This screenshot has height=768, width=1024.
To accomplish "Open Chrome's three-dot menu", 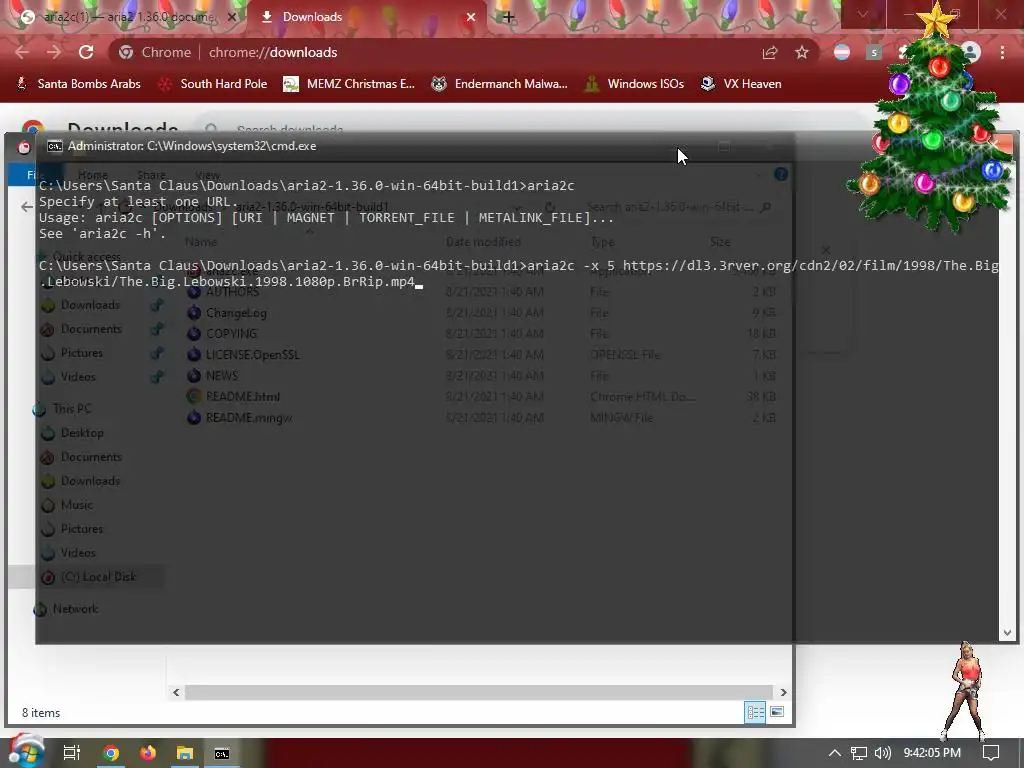I will tap(1002, 52).
